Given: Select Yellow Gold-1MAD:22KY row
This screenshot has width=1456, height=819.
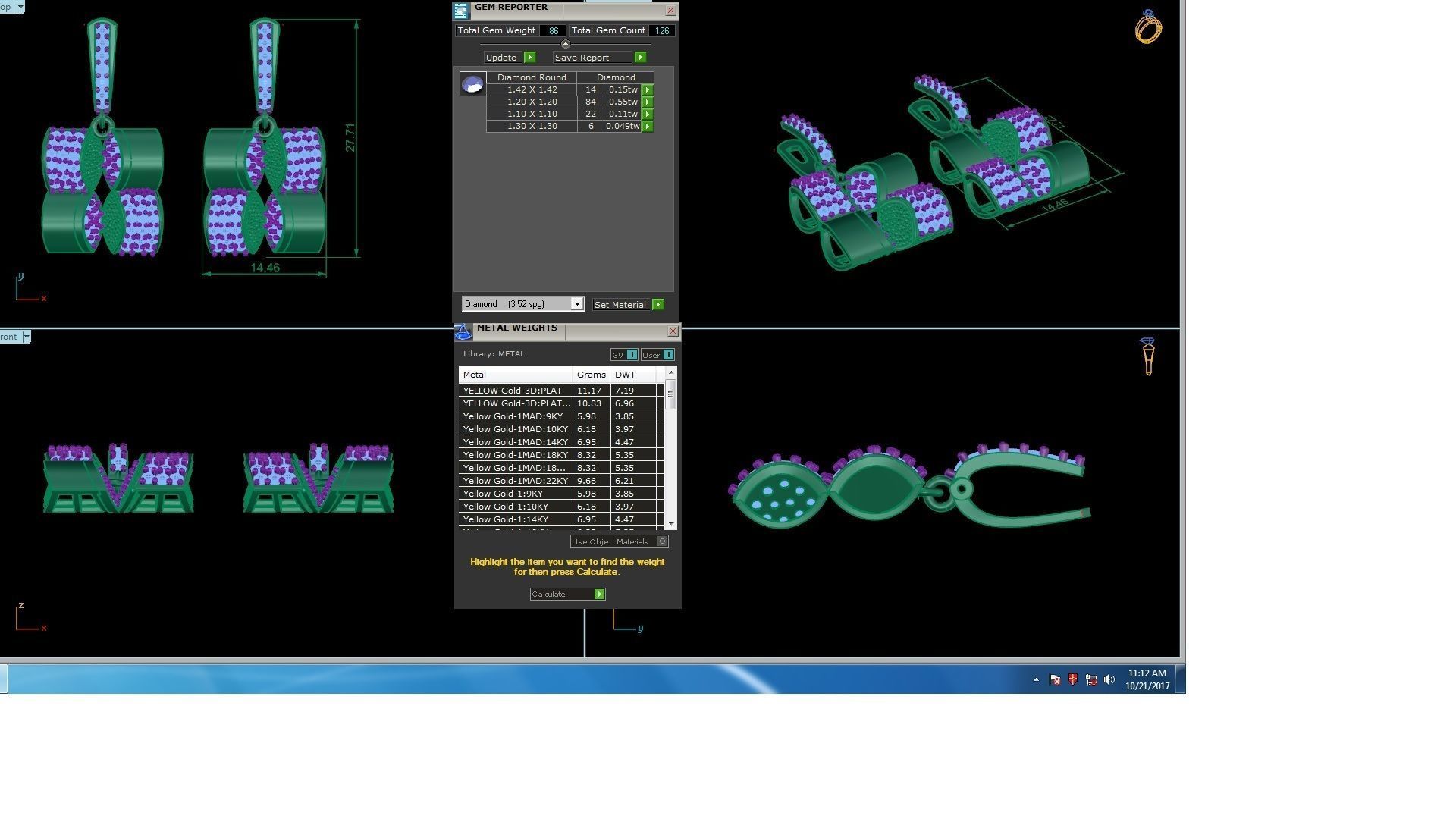Looking at the screenshot, I should [516, 481].
